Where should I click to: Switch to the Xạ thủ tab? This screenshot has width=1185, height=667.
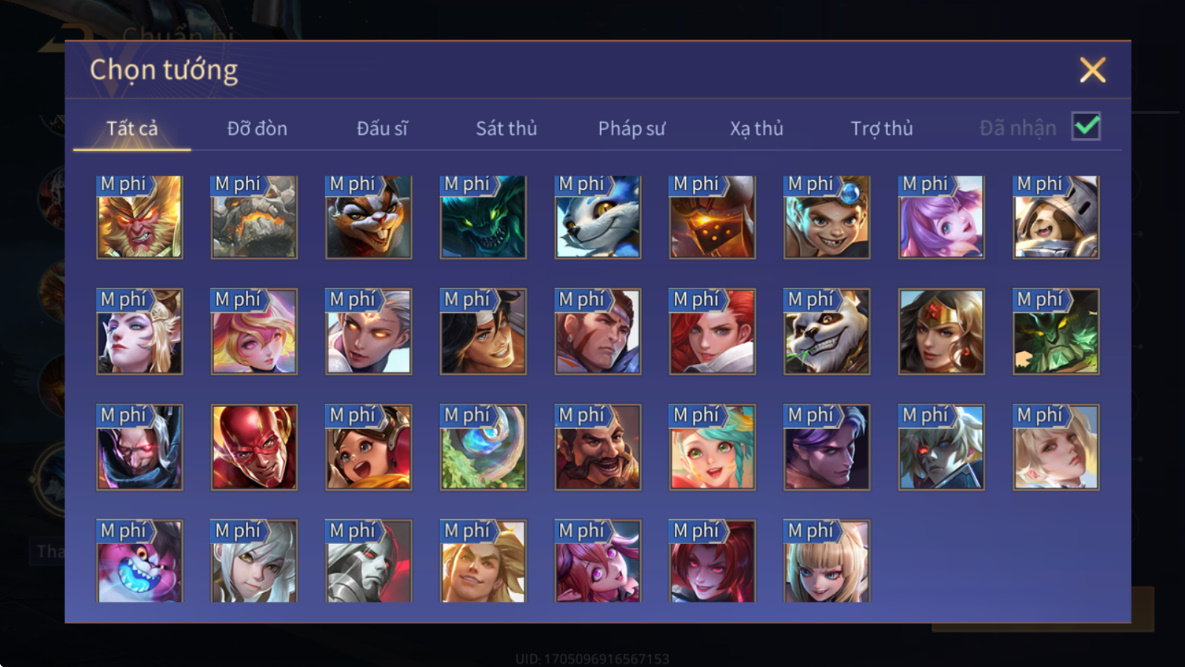[756, 128]
